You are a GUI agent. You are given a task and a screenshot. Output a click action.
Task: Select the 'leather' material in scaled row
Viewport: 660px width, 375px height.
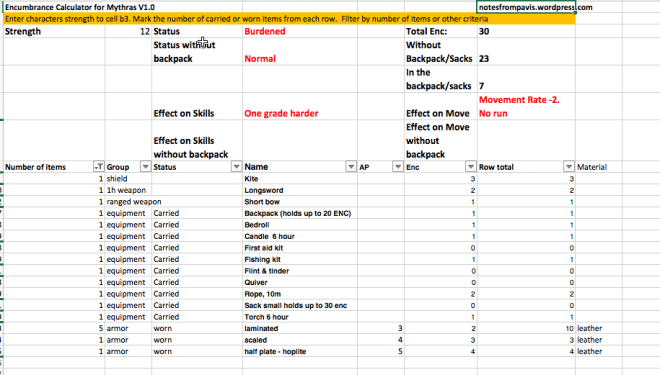[x=599, y=340]
